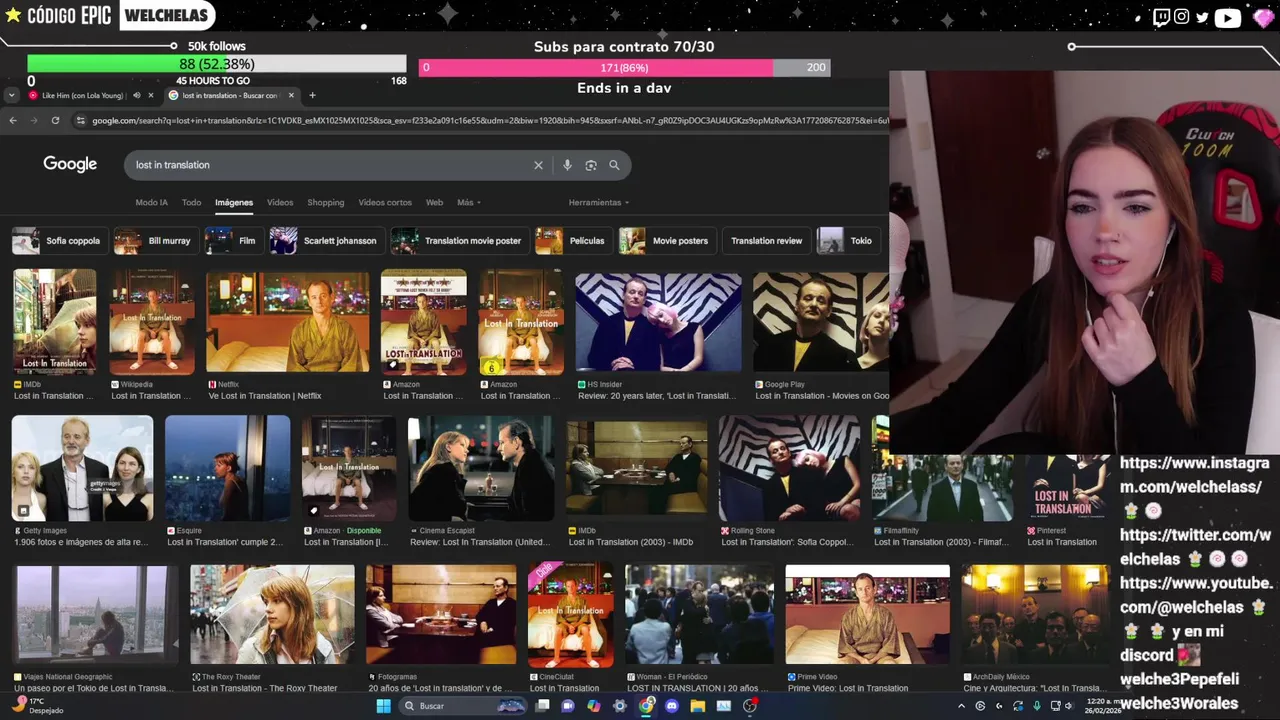Open the Fotogramas result image
Screen dimensions: 1280x720
(441, 615)
